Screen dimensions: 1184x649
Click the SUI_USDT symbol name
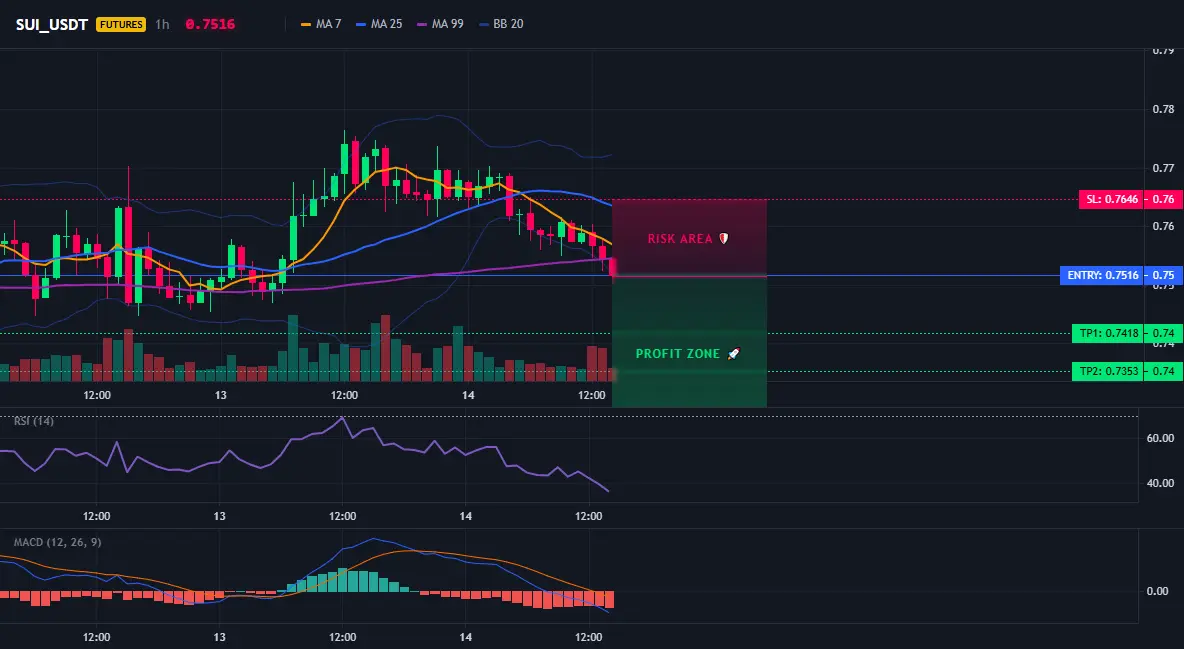(52, 24)
